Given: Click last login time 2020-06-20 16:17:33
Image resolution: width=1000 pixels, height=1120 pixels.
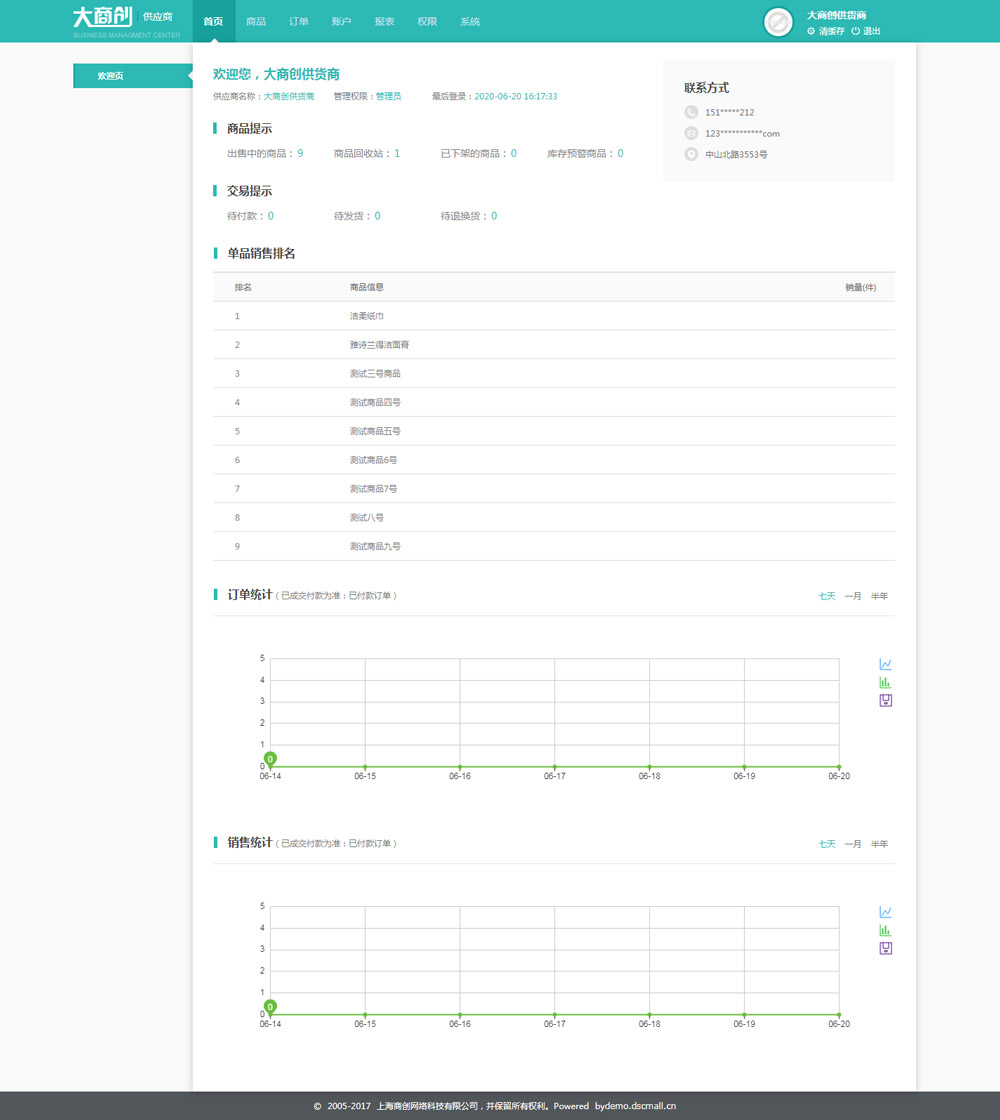Looking at the screenshot, I should pyautogui.click(x=516, y=96).
